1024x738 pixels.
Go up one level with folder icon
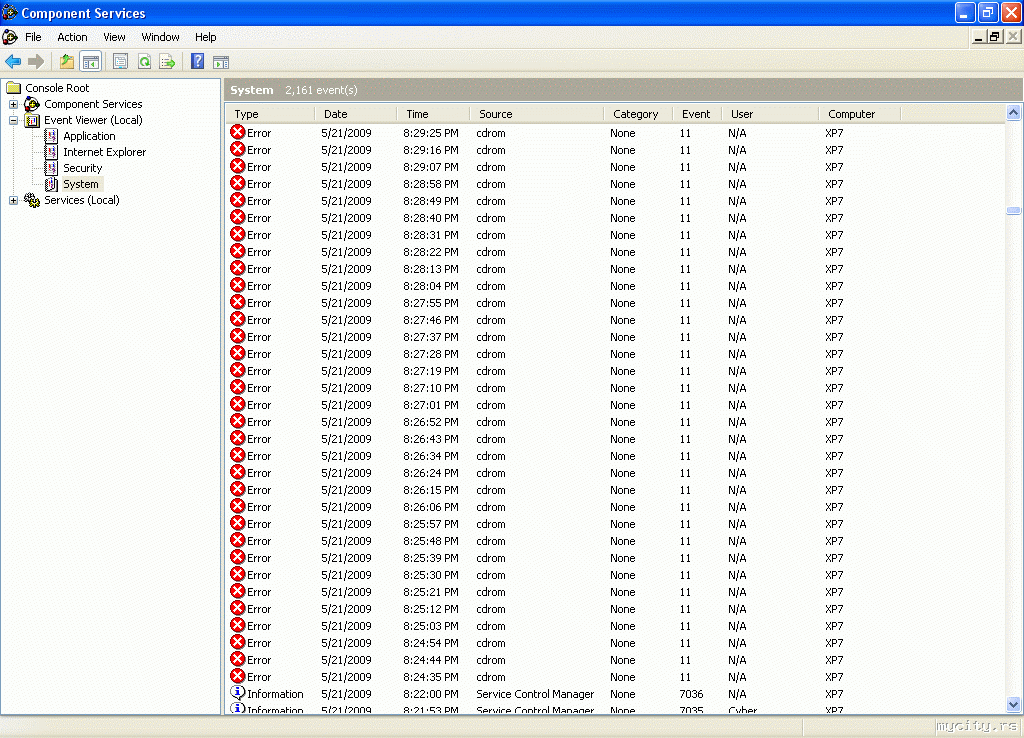[x=67, y=62]
